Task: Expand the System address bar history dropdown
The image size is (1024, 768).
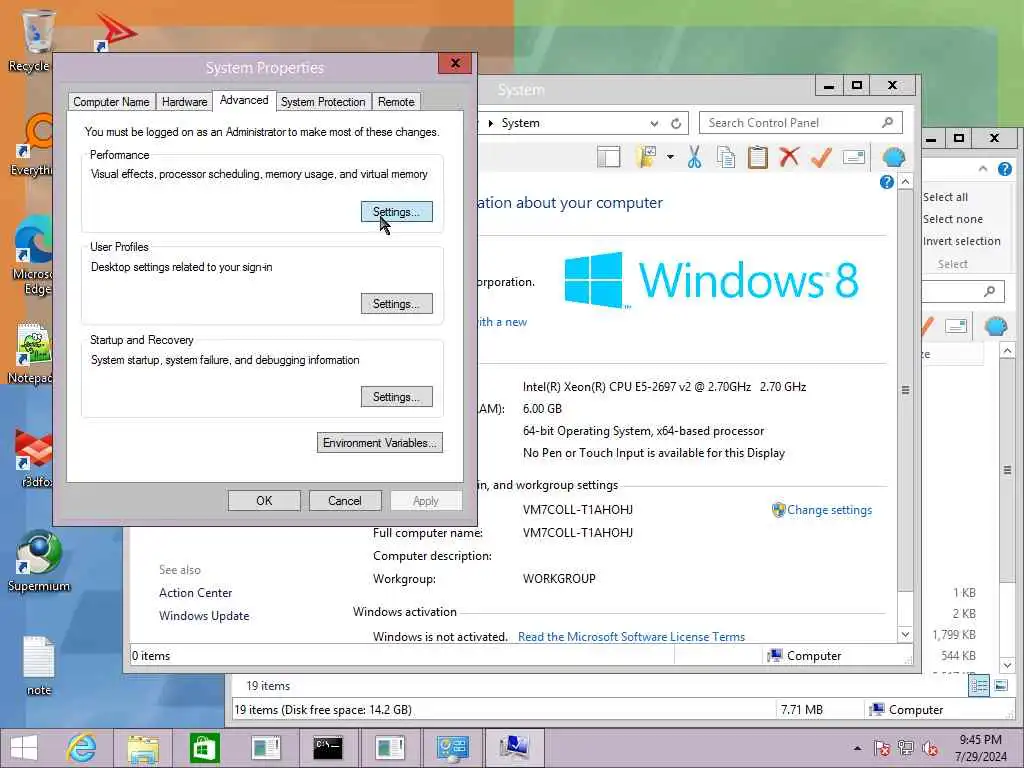Action: [x=654, y=123]
